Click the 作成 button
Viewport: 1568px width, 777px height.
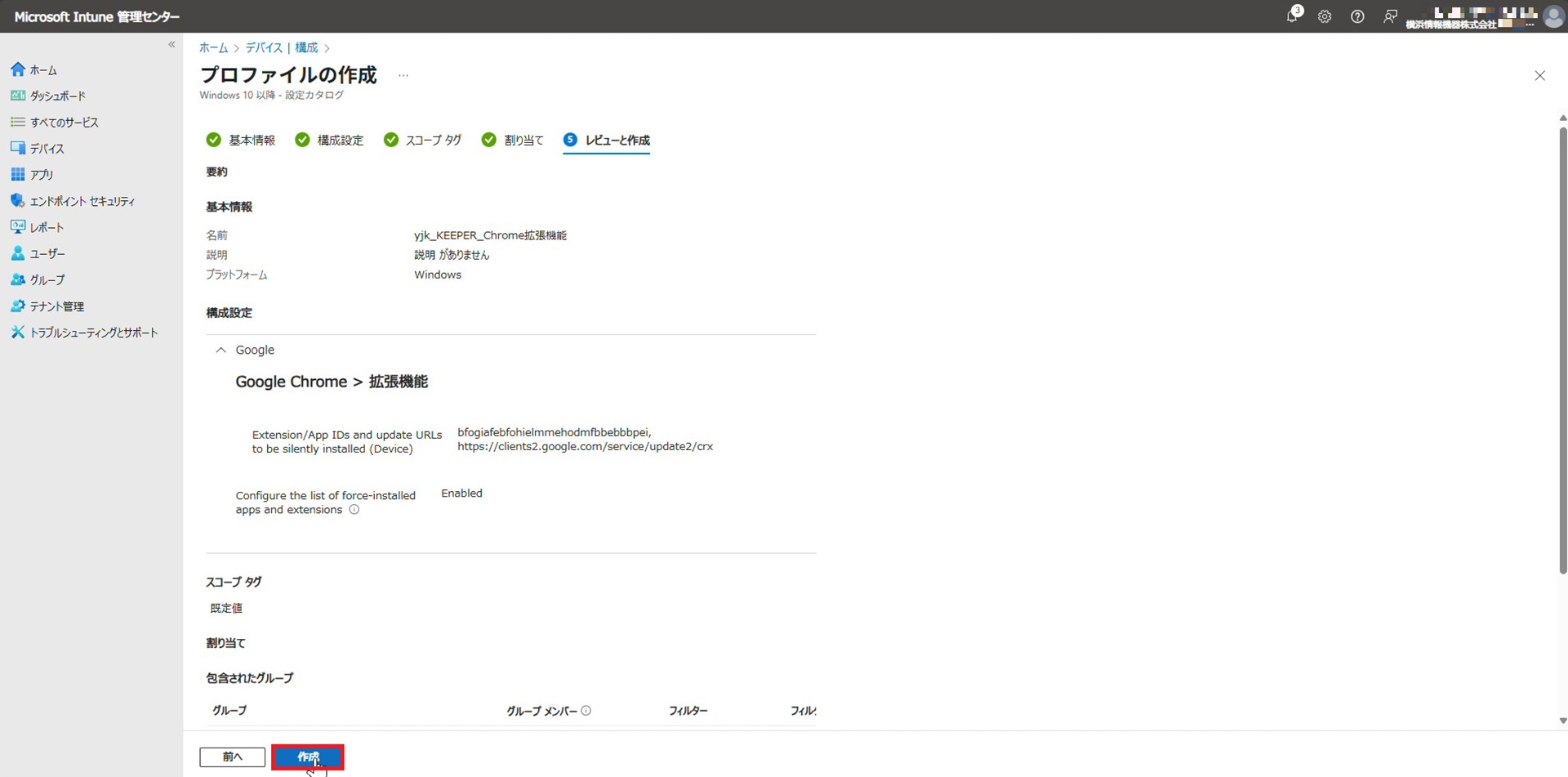[x=308, y=757]
